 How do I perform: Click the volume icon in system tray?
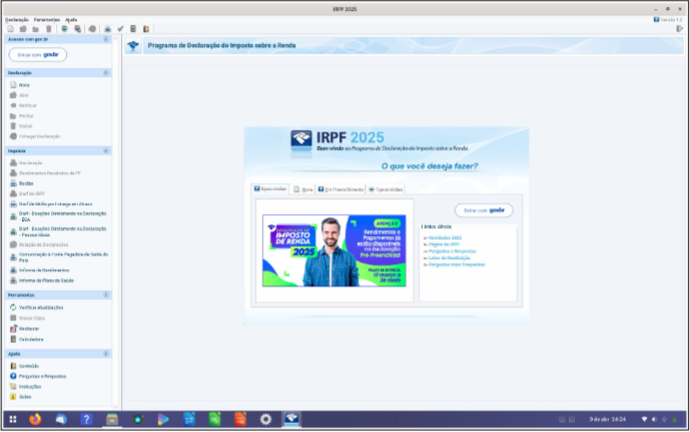point(654,420)
